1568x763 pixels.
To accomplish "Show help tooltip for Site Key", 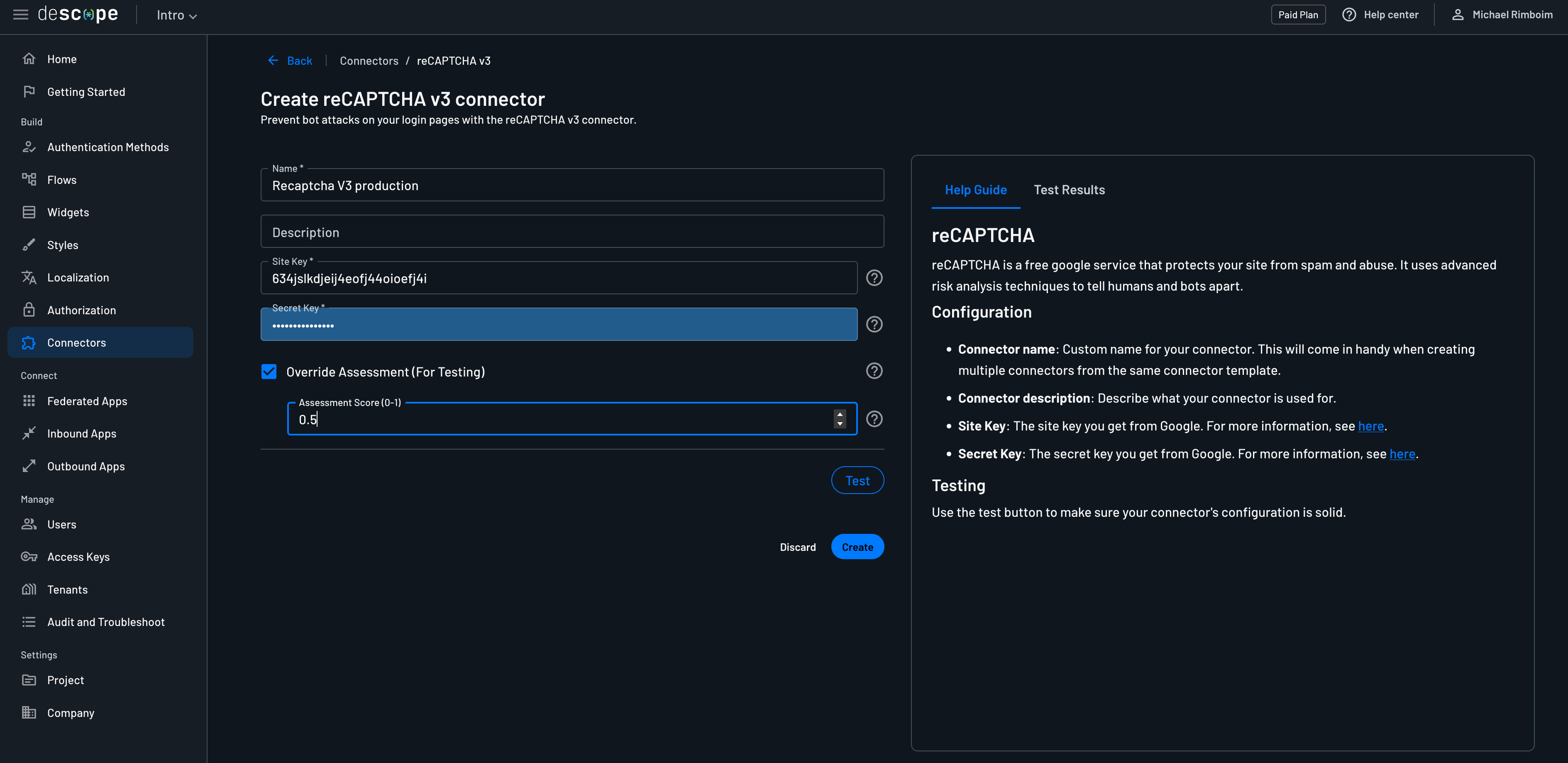I will point(874,278).
